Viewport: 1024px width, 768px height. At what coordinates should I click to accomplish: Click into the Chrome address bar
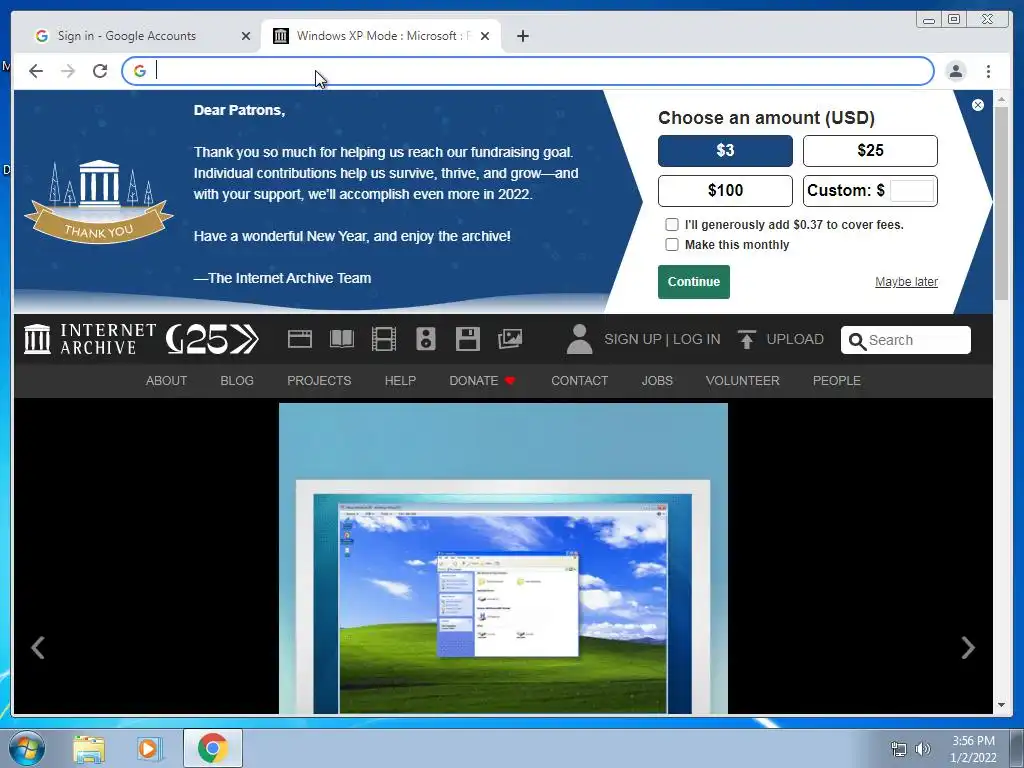pos(528,71)
